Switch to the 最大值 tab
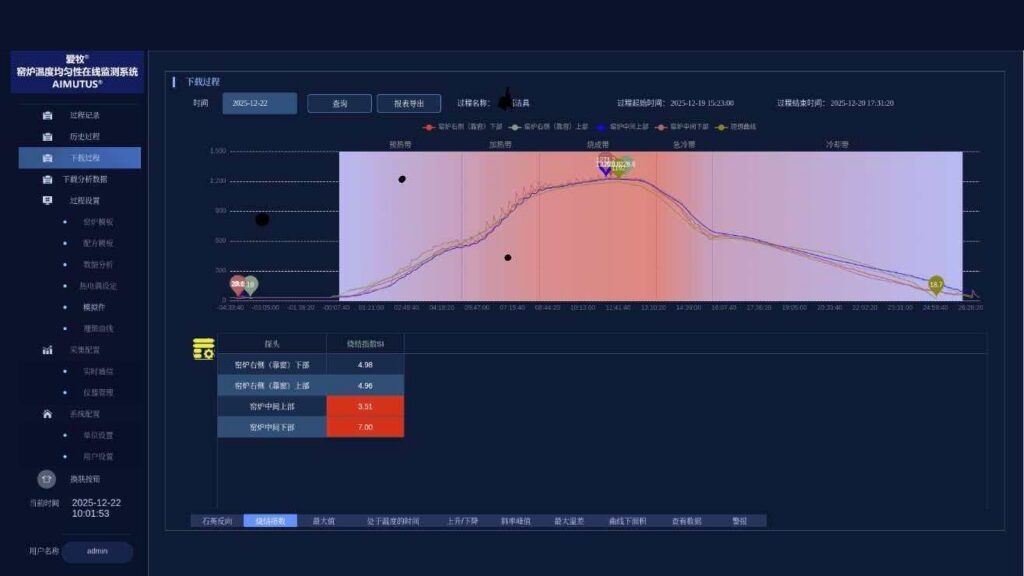Image resolution: width=1024 pixels, height=576 pixels. pyautogui.click(x=322, y=521)
